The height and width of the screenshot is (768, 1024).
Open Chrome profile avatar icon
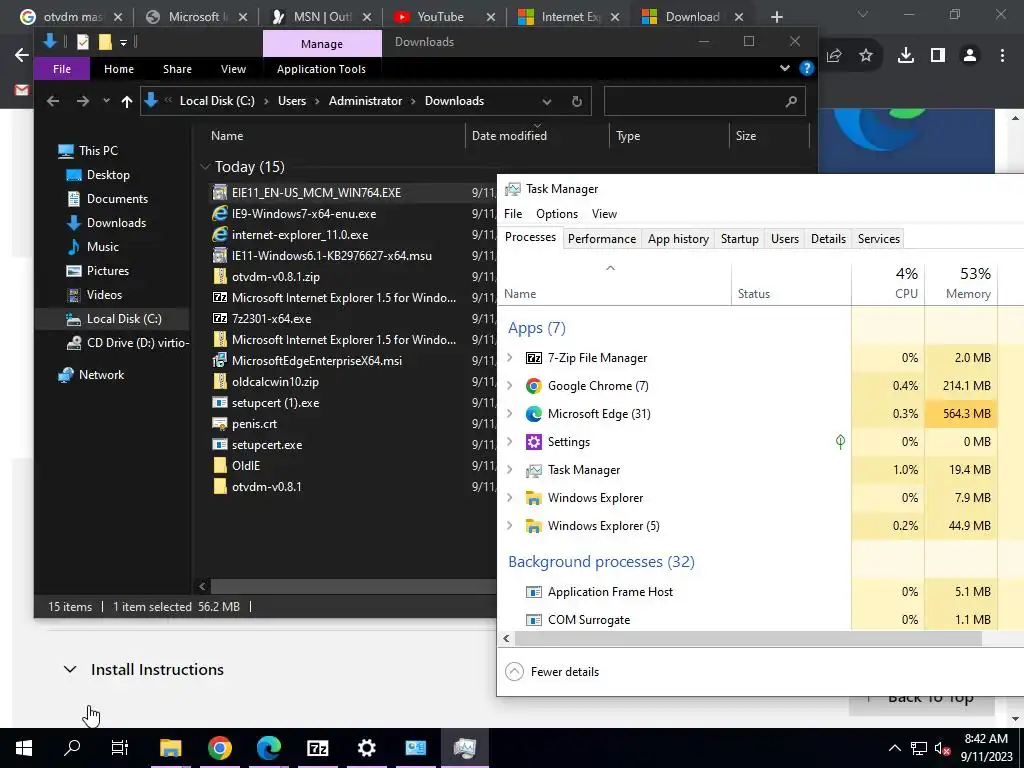click(970, 56)
